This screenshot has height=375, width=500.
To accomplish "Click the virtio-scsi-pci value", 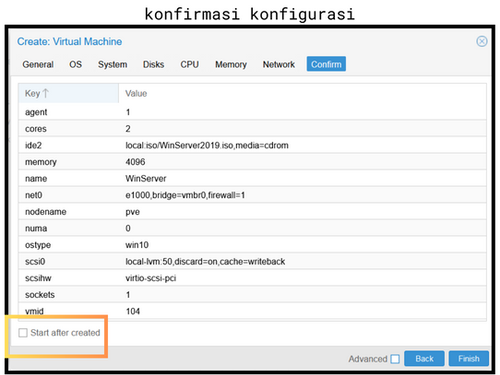I will point(151,278).
